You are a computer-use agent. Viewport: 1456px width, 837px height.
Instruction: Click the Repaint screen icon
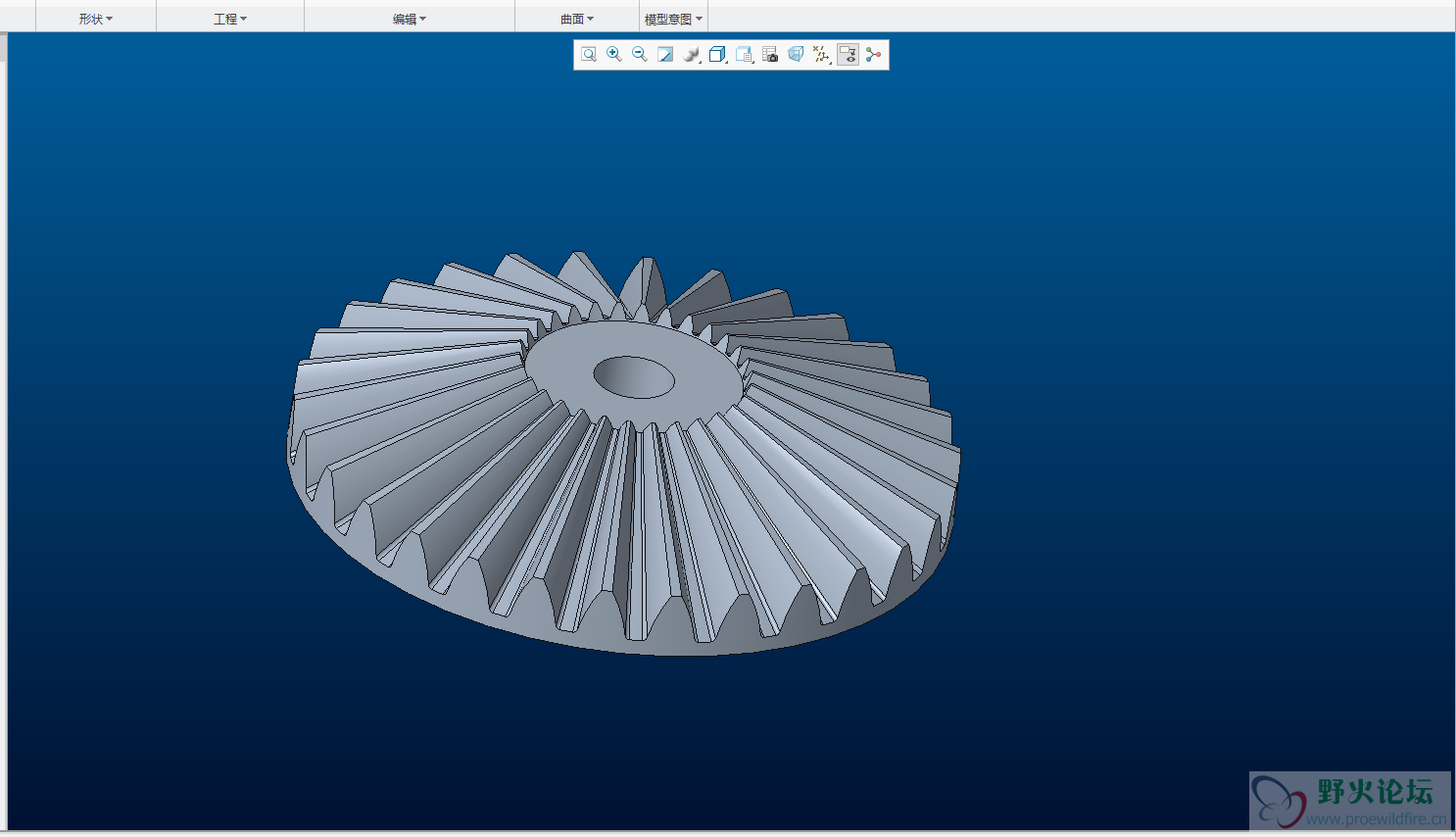click(x=665, y=55)
